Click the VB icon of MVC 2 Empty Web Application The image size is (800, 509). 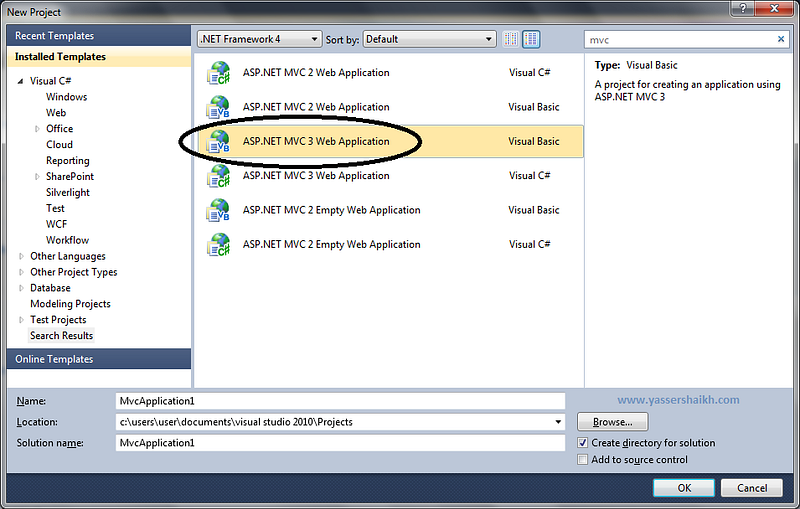[x=218, y=210]
